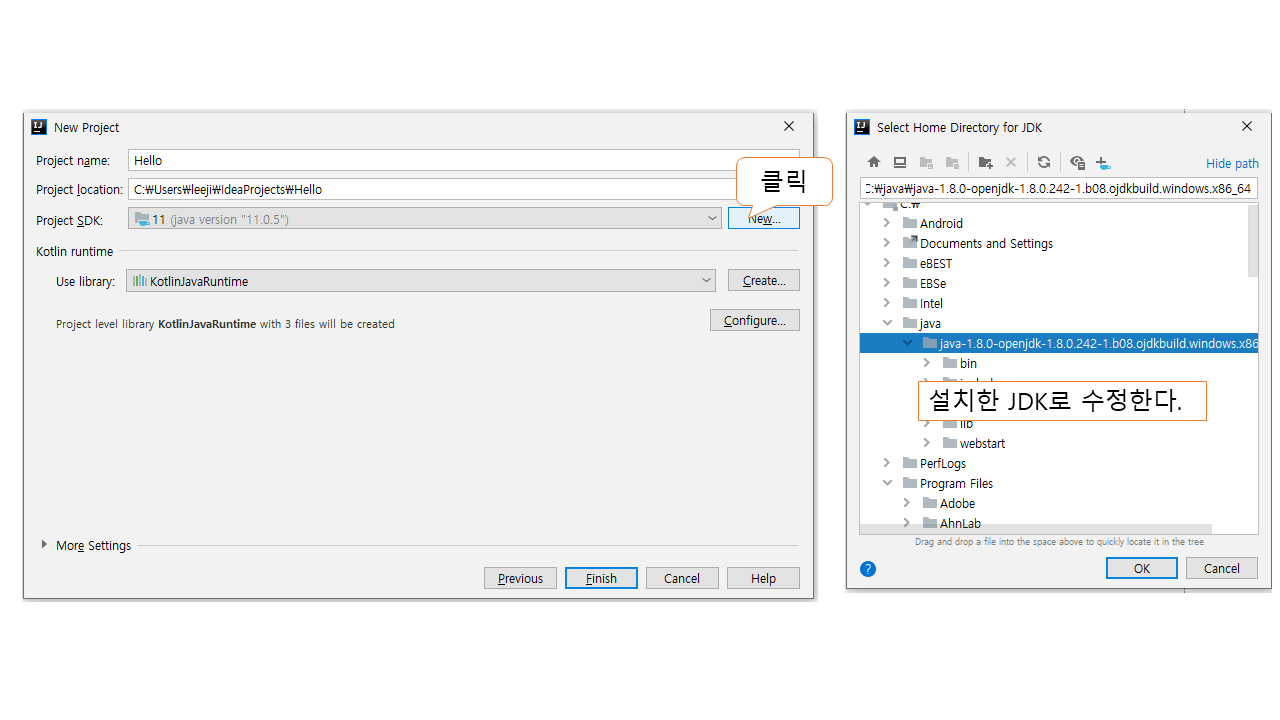Screen dimensions: 1280x720
Task: Select the webstart folder
Action: (x=981, y=443)
